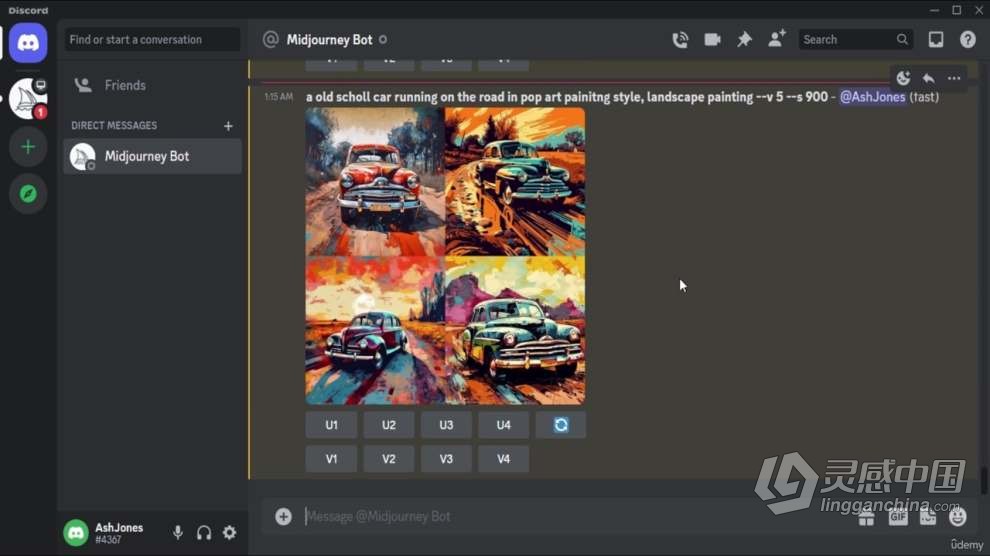Create variations with V2 button
This screenshot has height=556, width=990.
pyautogui.click(x=389, y=459)
